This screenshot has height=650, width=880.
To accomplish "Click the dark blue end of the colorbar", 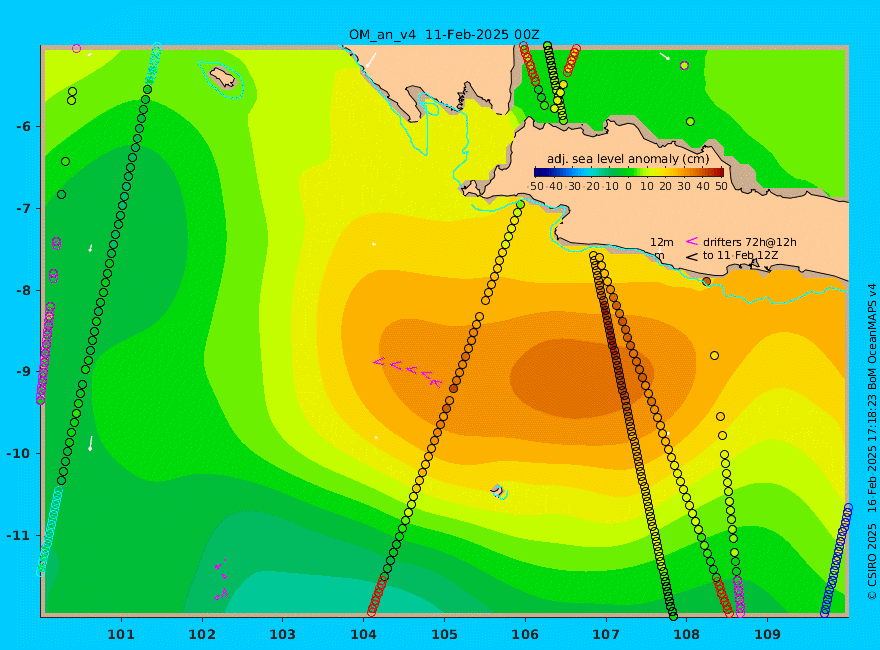I will click(539, 173).
